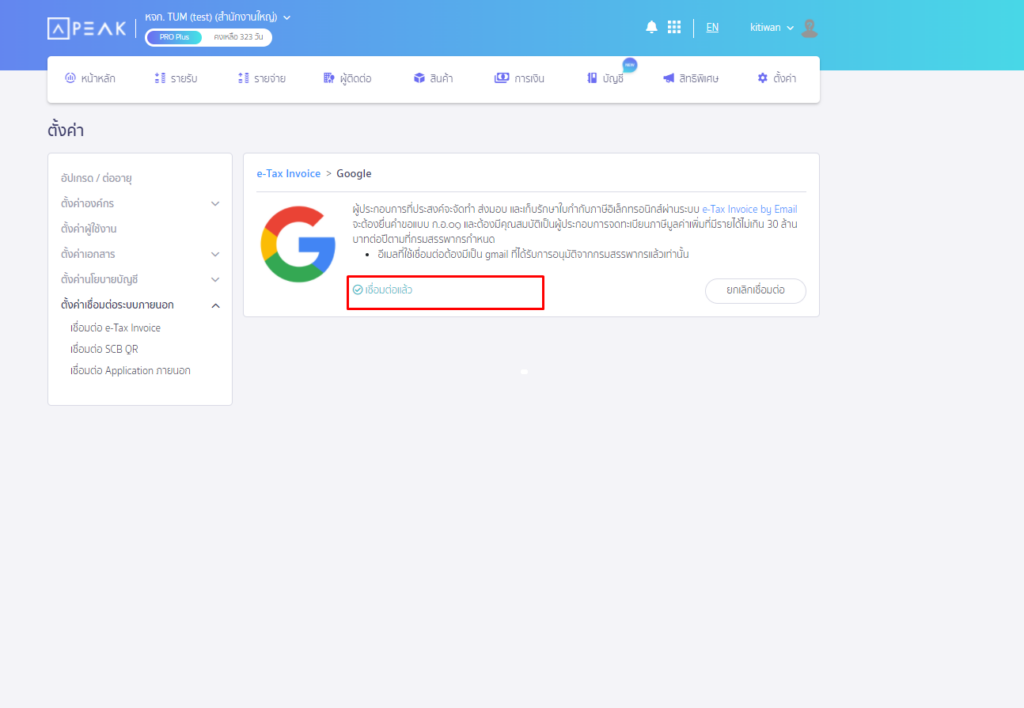Image resolution: width=1024 pixels, height=708 pixels.
Task: Click the บัญชี book icon
Action: [592, 78]
